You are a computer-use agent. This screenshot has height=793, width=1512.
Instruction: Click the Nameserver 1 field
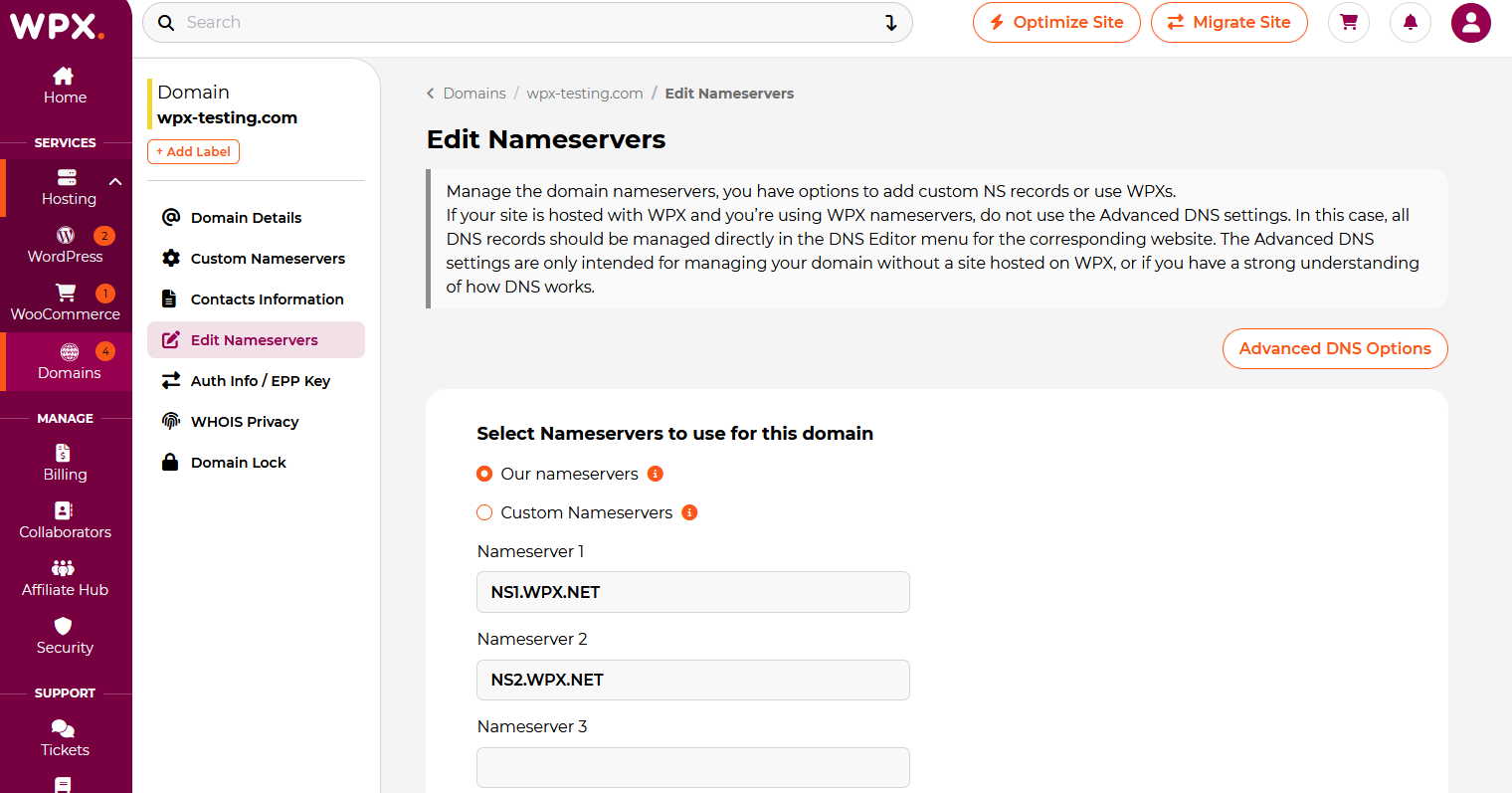coord(693,592)
